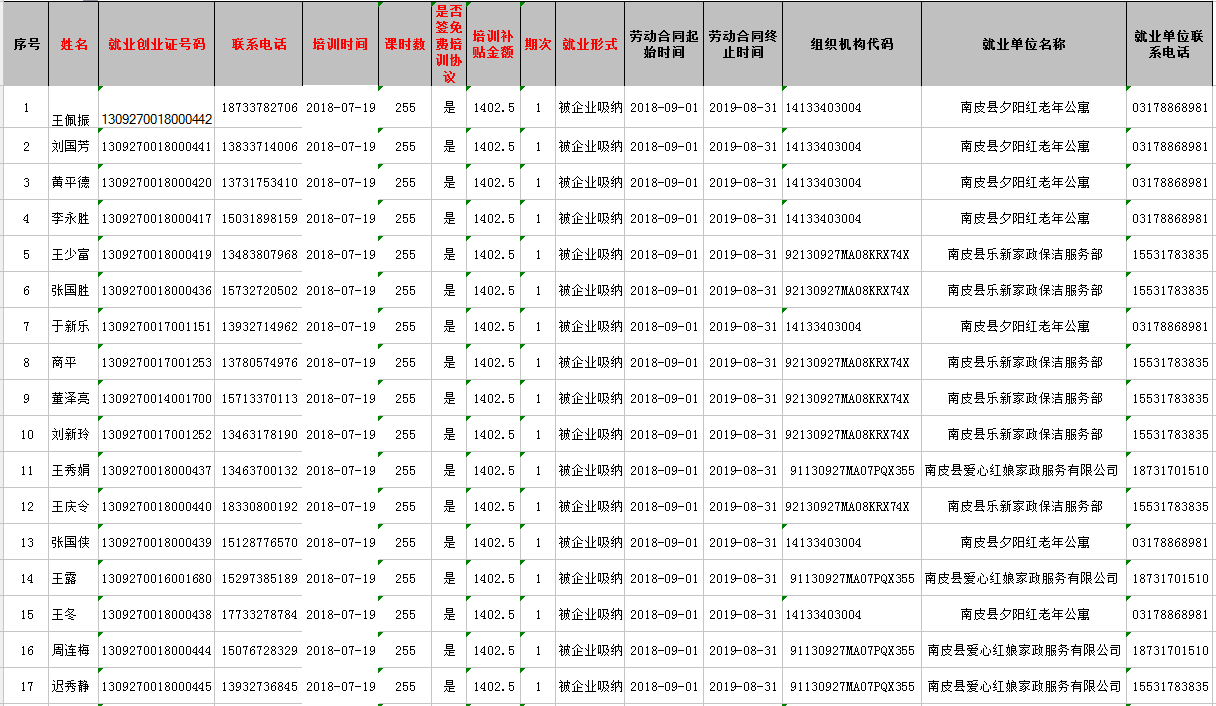Select the name cell 王佩振
The image size is (1216, 706).
point(71,119)
